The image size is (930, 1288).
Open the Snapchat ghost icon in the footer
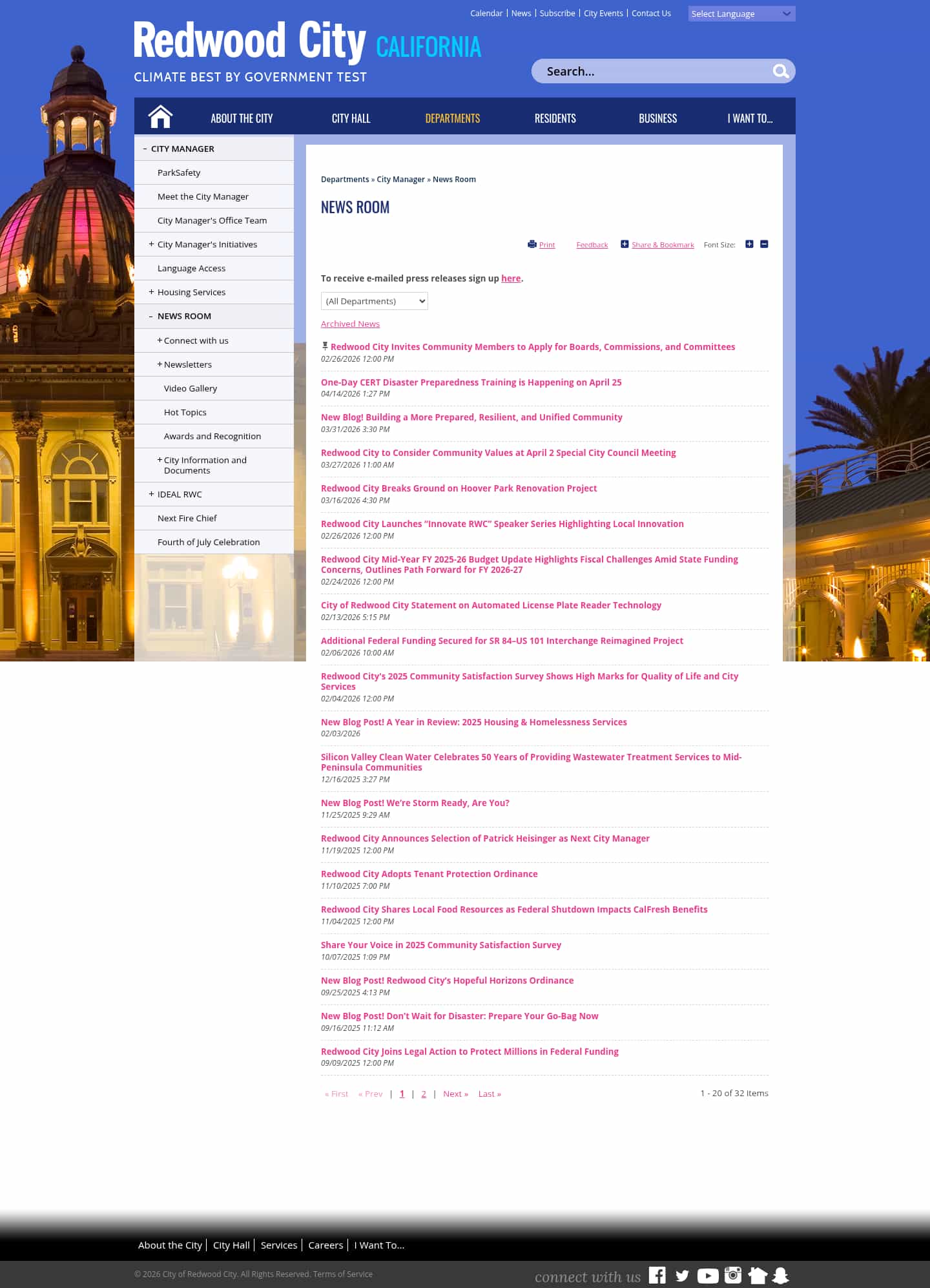[x=781, y=1276]
